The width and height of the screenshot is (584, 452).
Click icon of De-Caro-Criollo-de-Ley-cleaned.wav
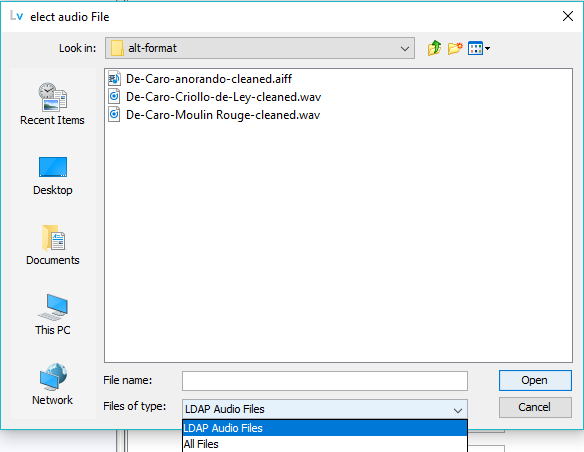[114, 97]
